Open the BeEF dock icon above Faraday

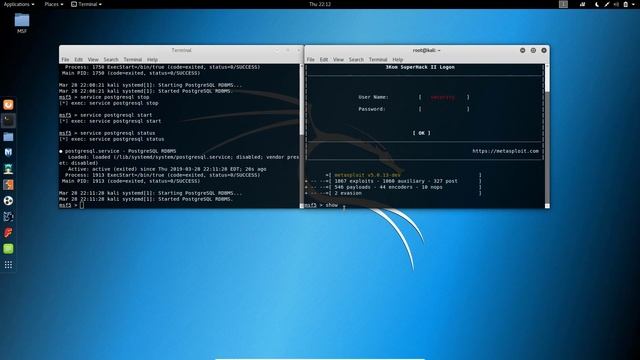click(x=8, y=216)
